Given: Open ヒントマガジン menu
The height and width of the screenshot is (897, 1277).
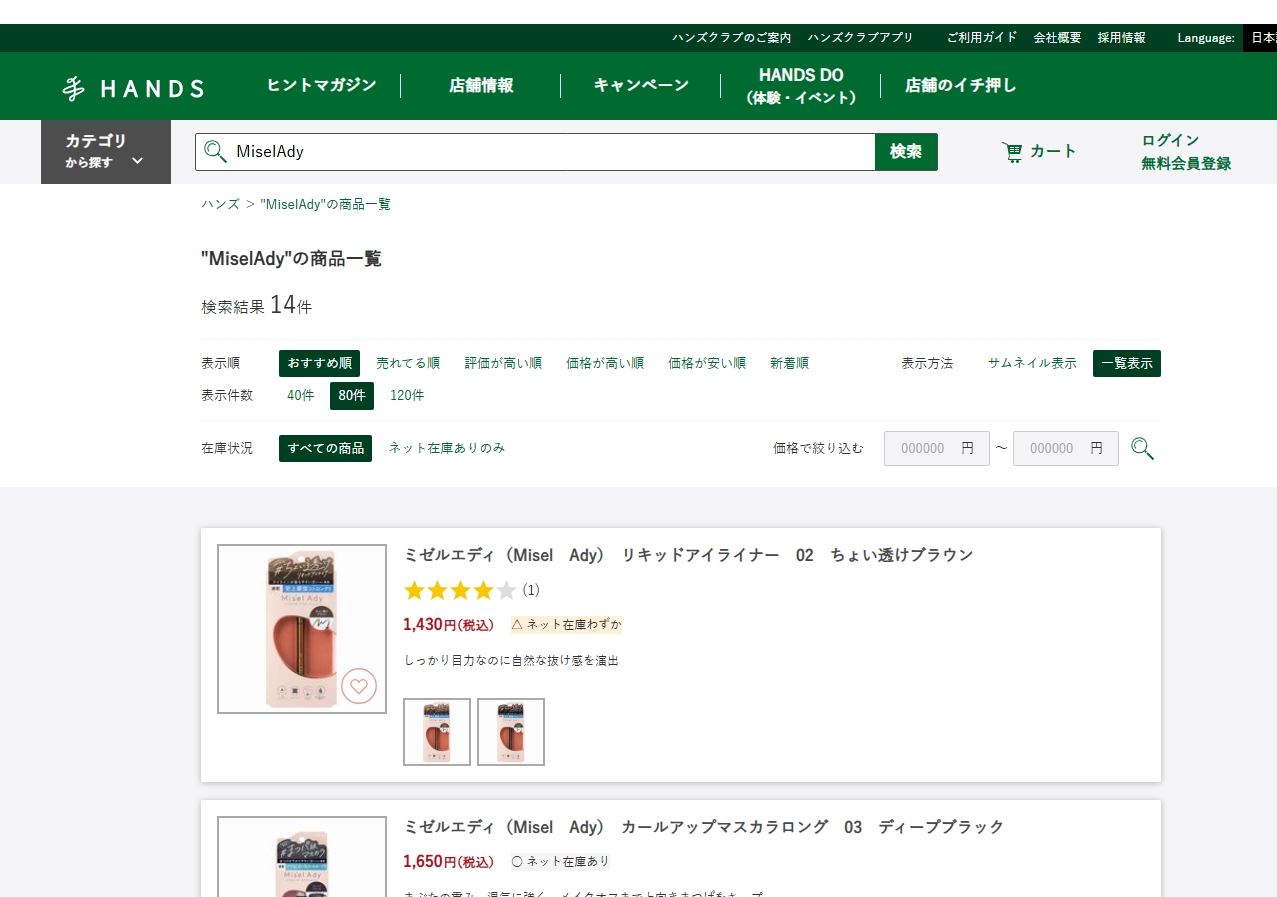Looking at the screenshot, I should (x=321, y=85).
